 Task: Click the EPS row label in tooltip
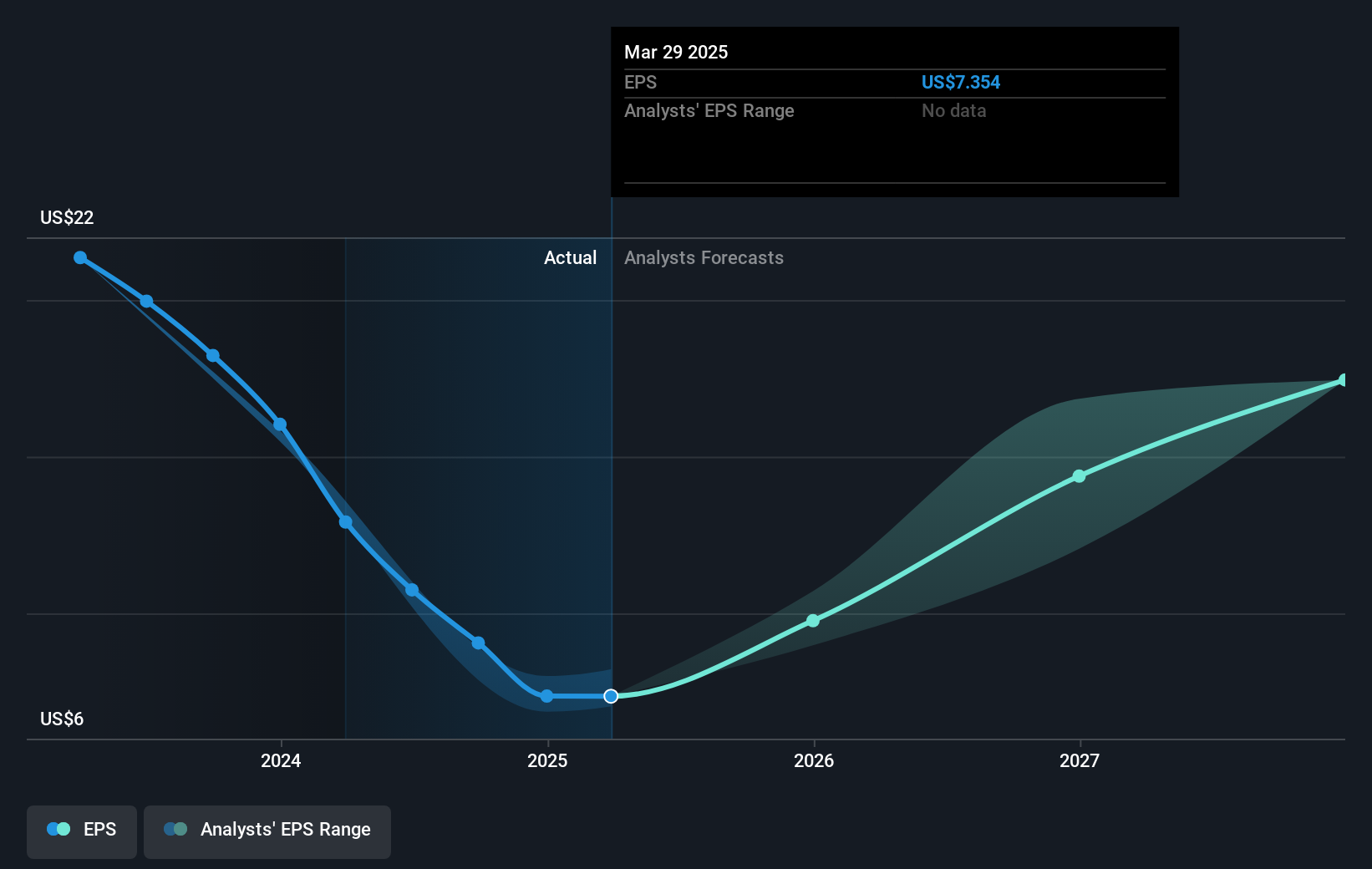tap(641, 82)
